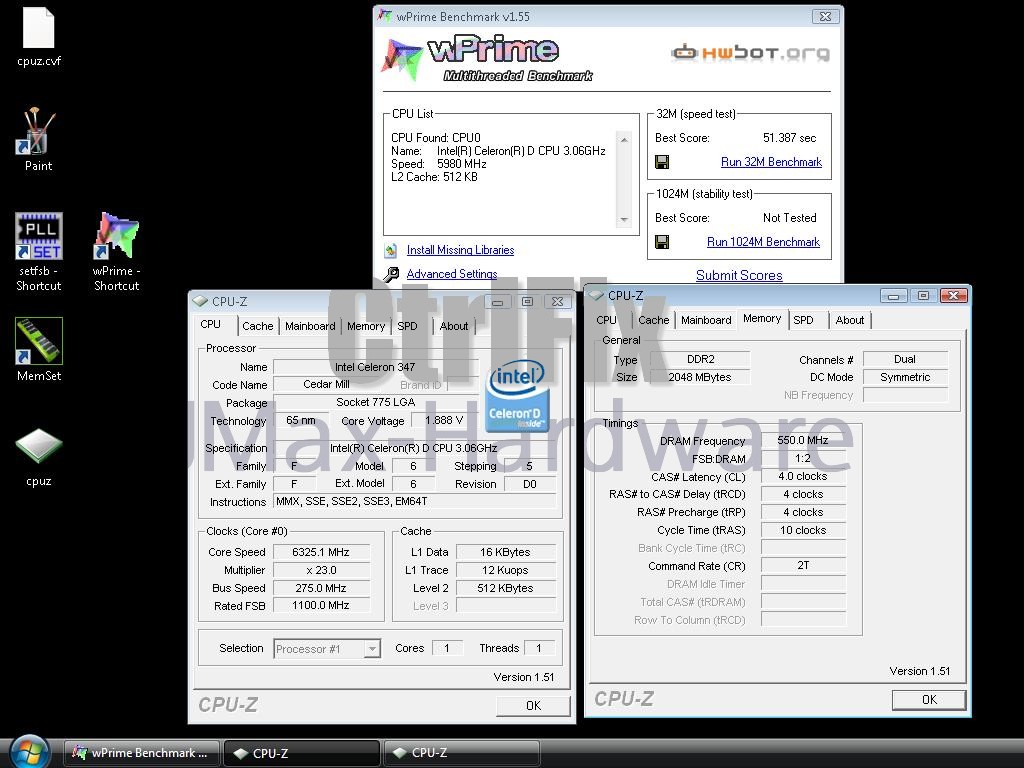Switch to Mainboard tab in right CPU-Z

click(706, 320)
